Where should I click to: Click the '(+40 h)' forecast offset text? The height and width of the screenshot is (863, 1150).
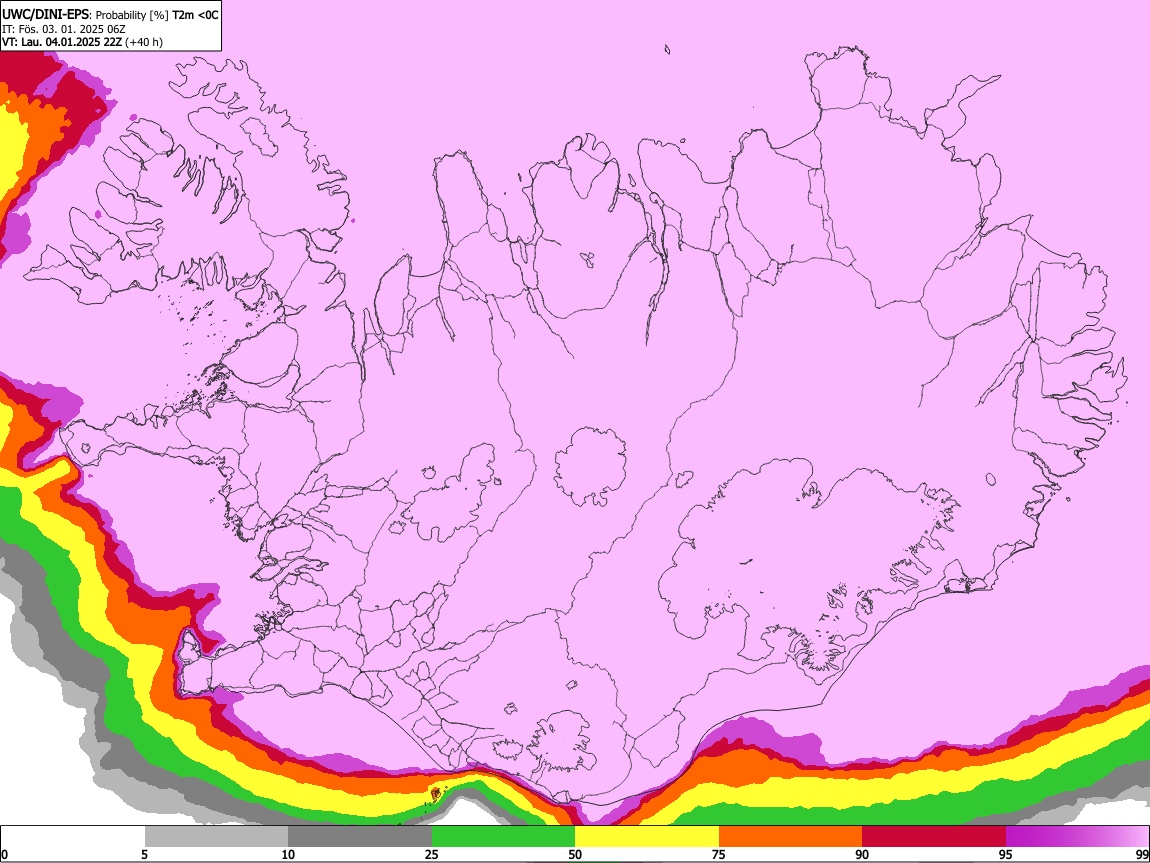click(144, 42)
